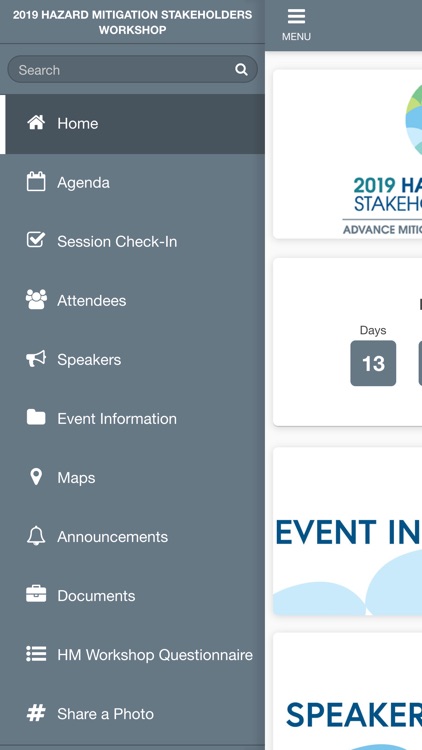422x750 pixels.
Task: Click the Home house icon
Action: 36,123
